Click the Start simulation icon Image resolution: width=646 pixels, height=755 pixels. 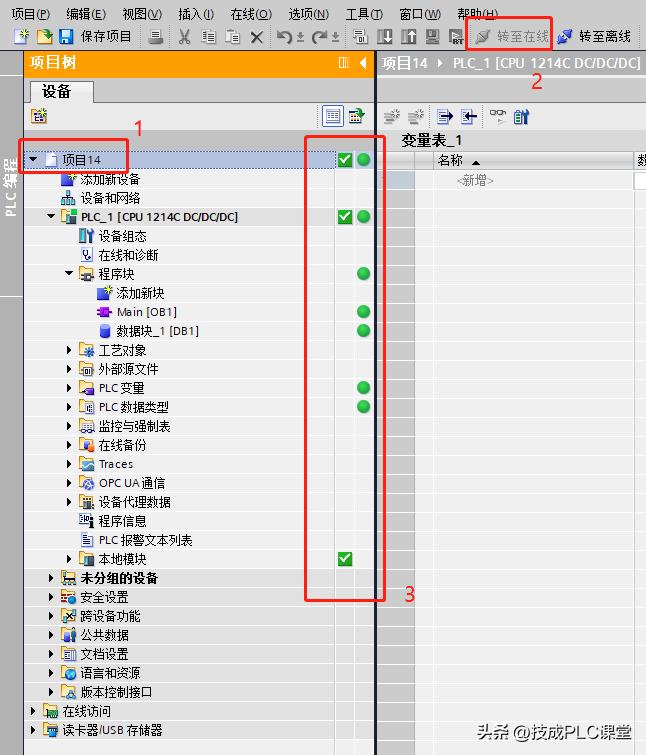pyautogui.click(x=433, y=37)
